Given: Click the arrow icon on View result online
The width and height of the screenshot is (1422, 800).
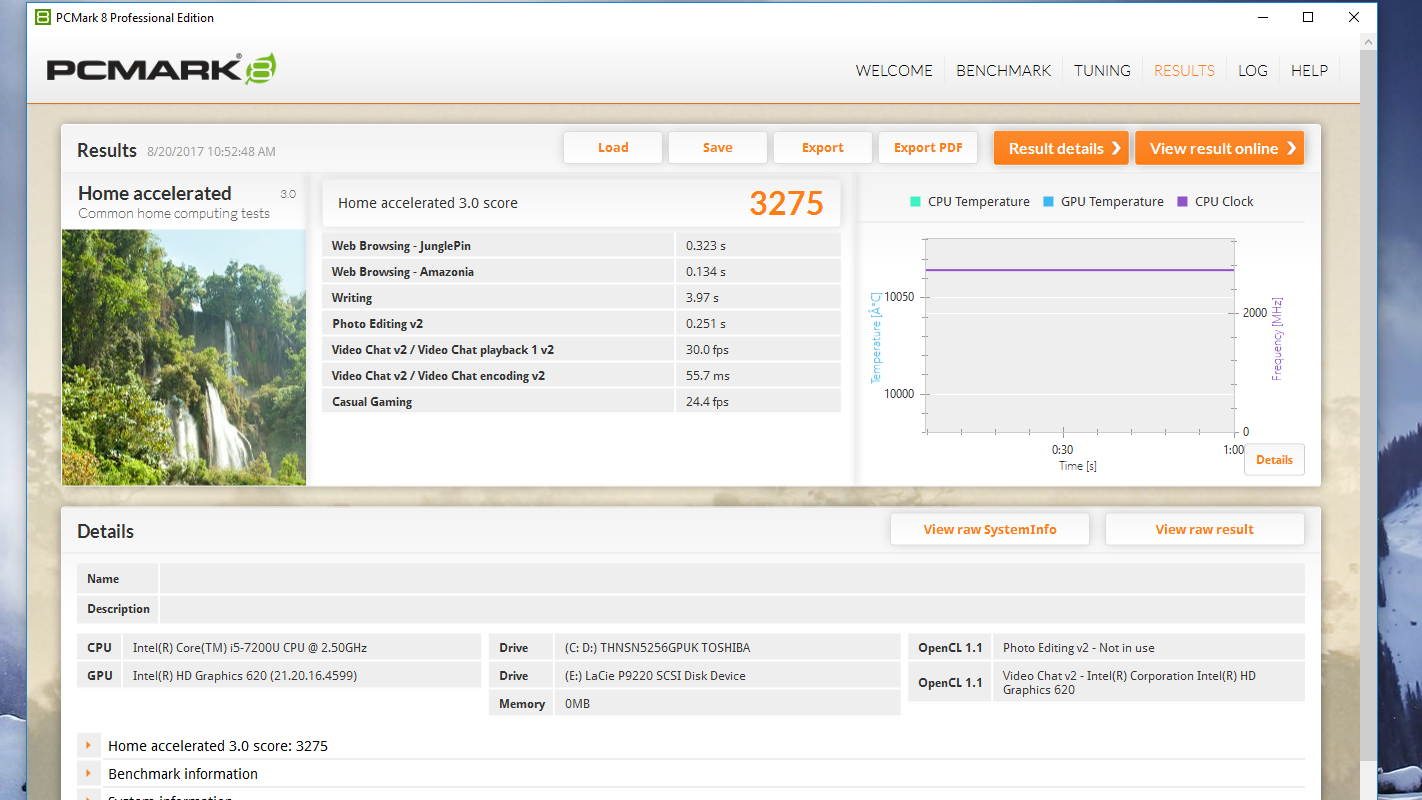Looking at the screenshot, I should point(1291,148).
